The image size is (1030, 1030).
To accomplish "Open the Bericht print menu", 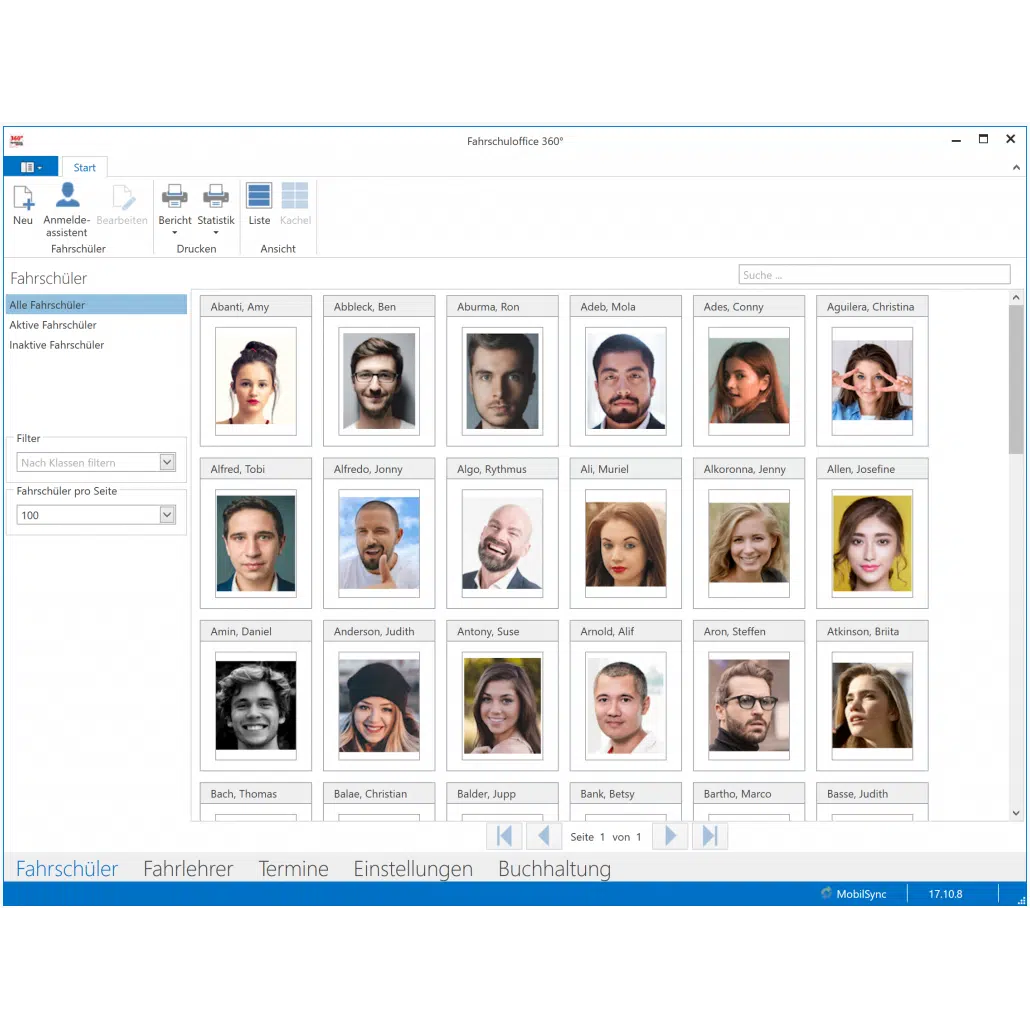I will (x=175, y=197).
